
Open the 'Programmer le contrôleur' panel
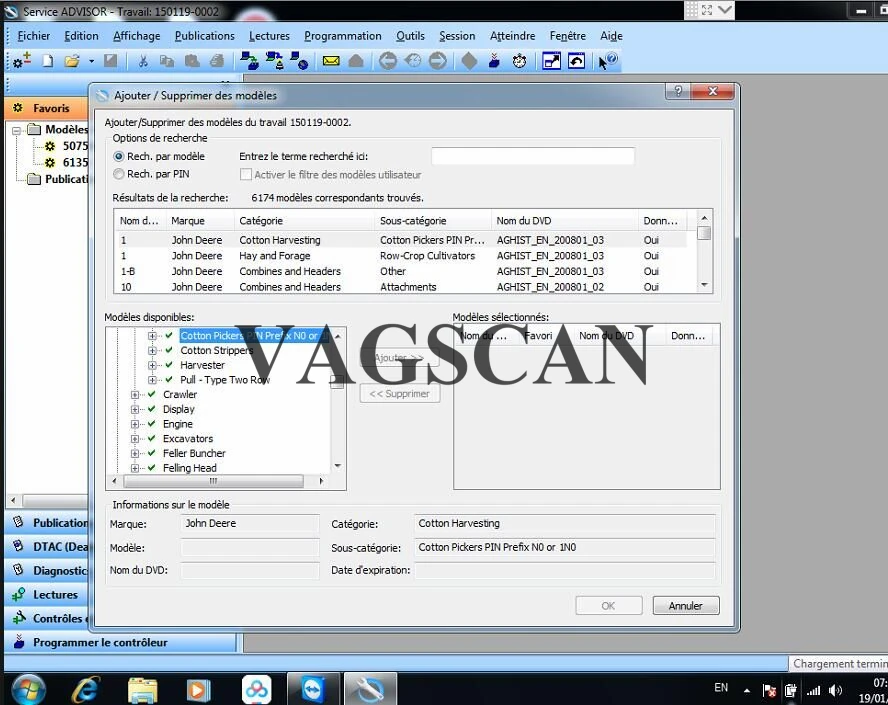[x=120, y=642]
